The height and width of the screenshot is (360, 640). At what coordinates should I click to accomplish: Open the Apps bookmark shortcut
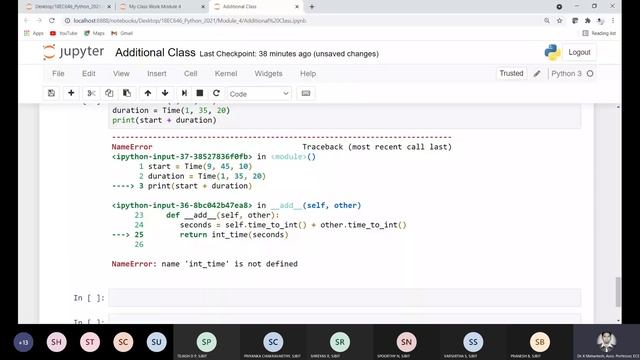click(x=33, y=33)
